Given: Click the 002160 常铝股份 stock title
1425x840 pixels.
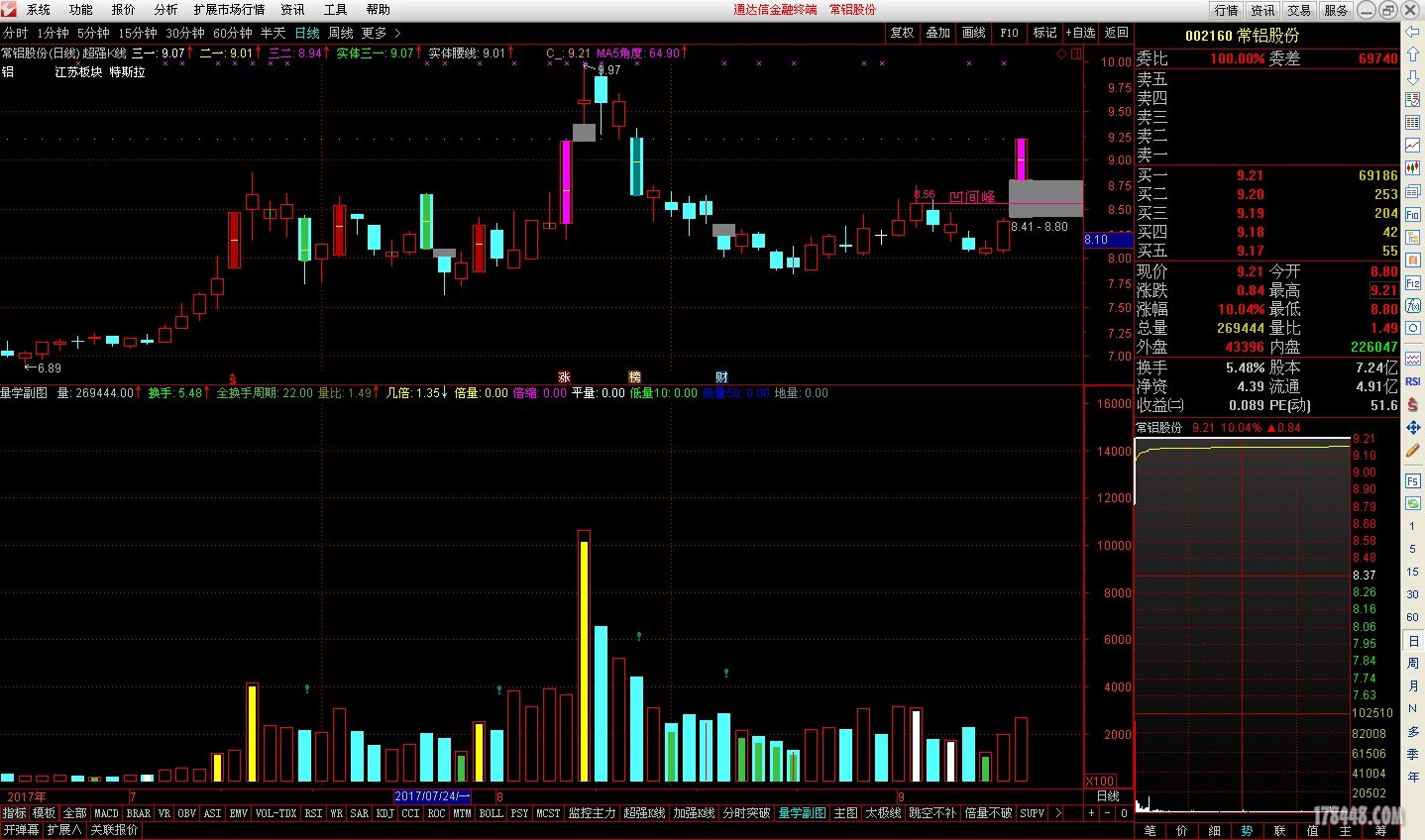Looking at the screenshot, I should (x=1242, y=36).
